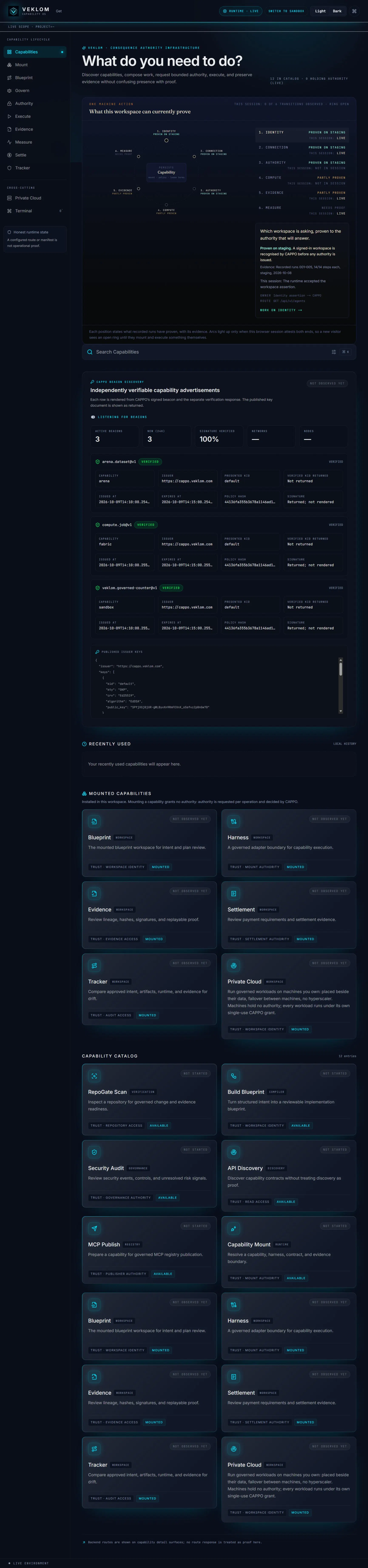This screenshot has height=1568, width=368.
Task: Click the ⌘K shortcut badge in search bar
Action: coord(345,352)
